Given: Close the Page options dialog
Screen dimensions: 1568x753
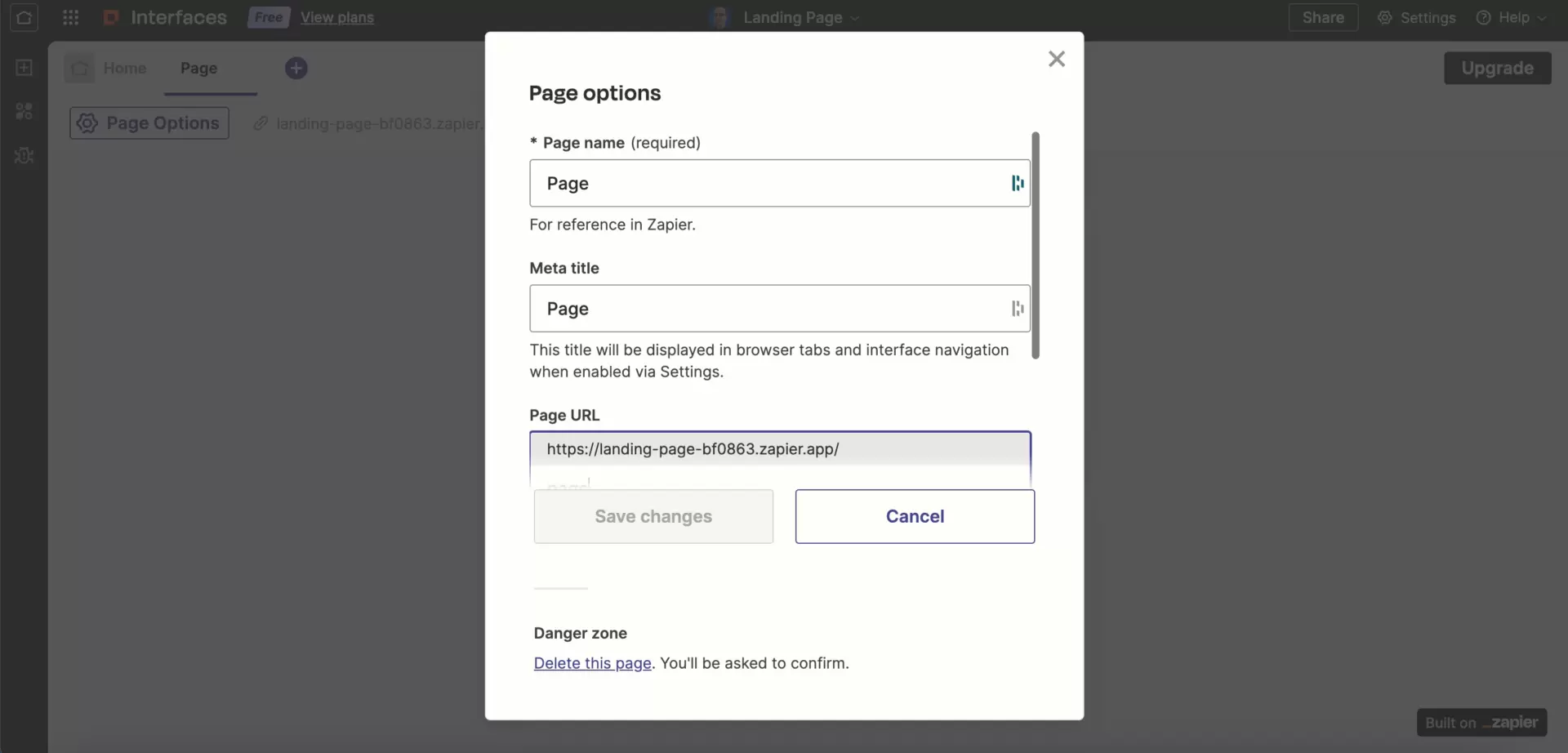Looking at the screenshot, I should pyautogui.click(x=1057, y=58).
